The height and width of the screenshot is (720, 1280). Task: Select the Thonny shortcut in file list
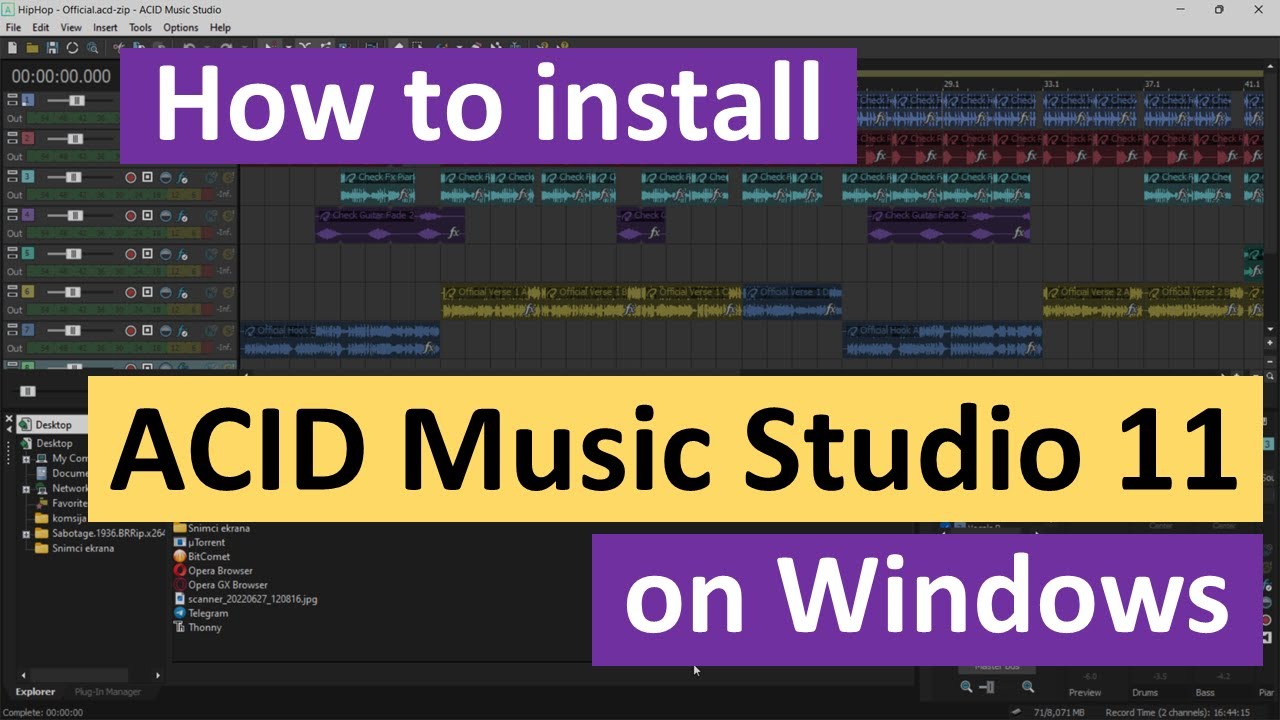click(198, 627)
